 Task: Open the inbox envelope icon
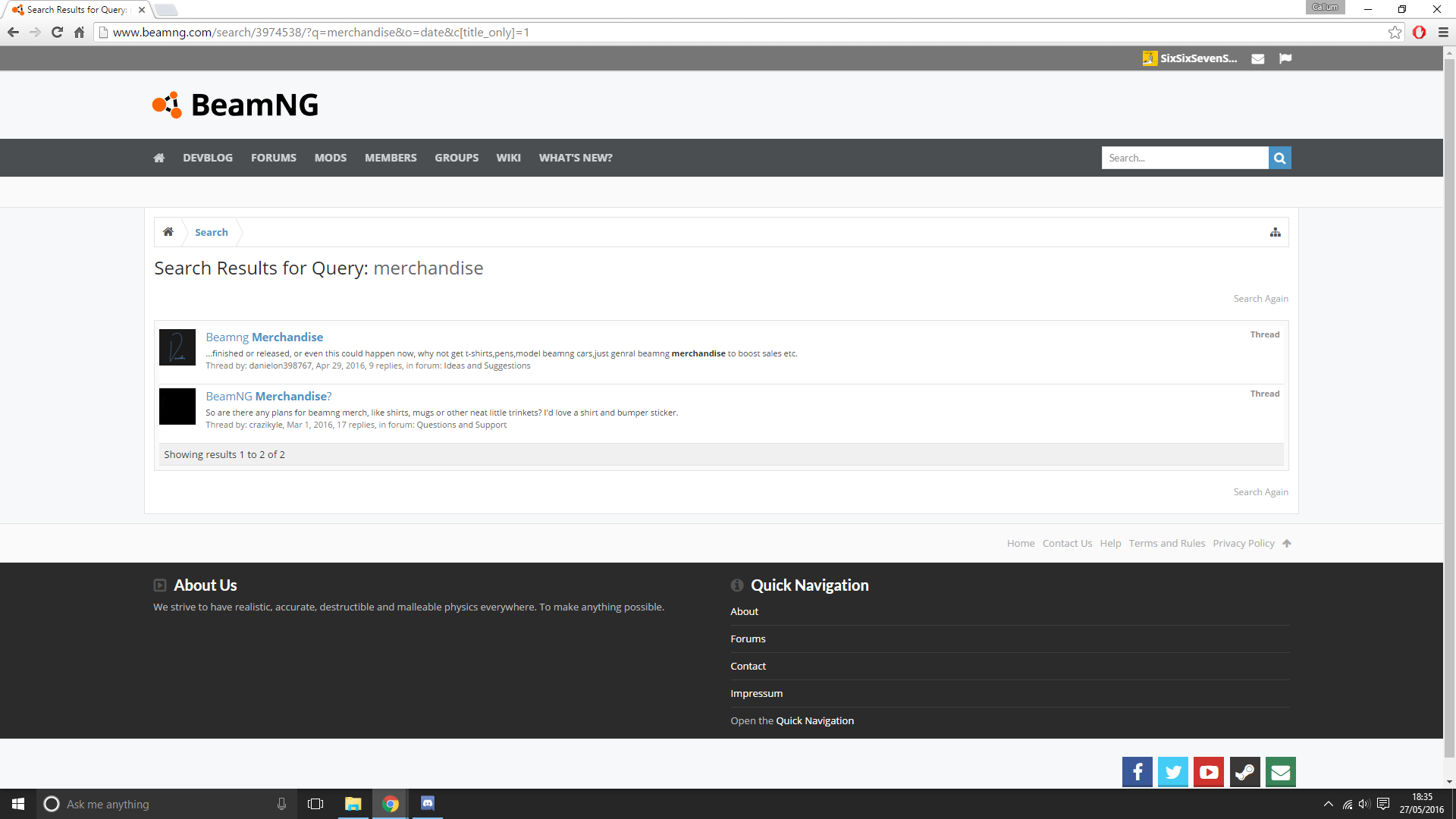point(1257,58)
